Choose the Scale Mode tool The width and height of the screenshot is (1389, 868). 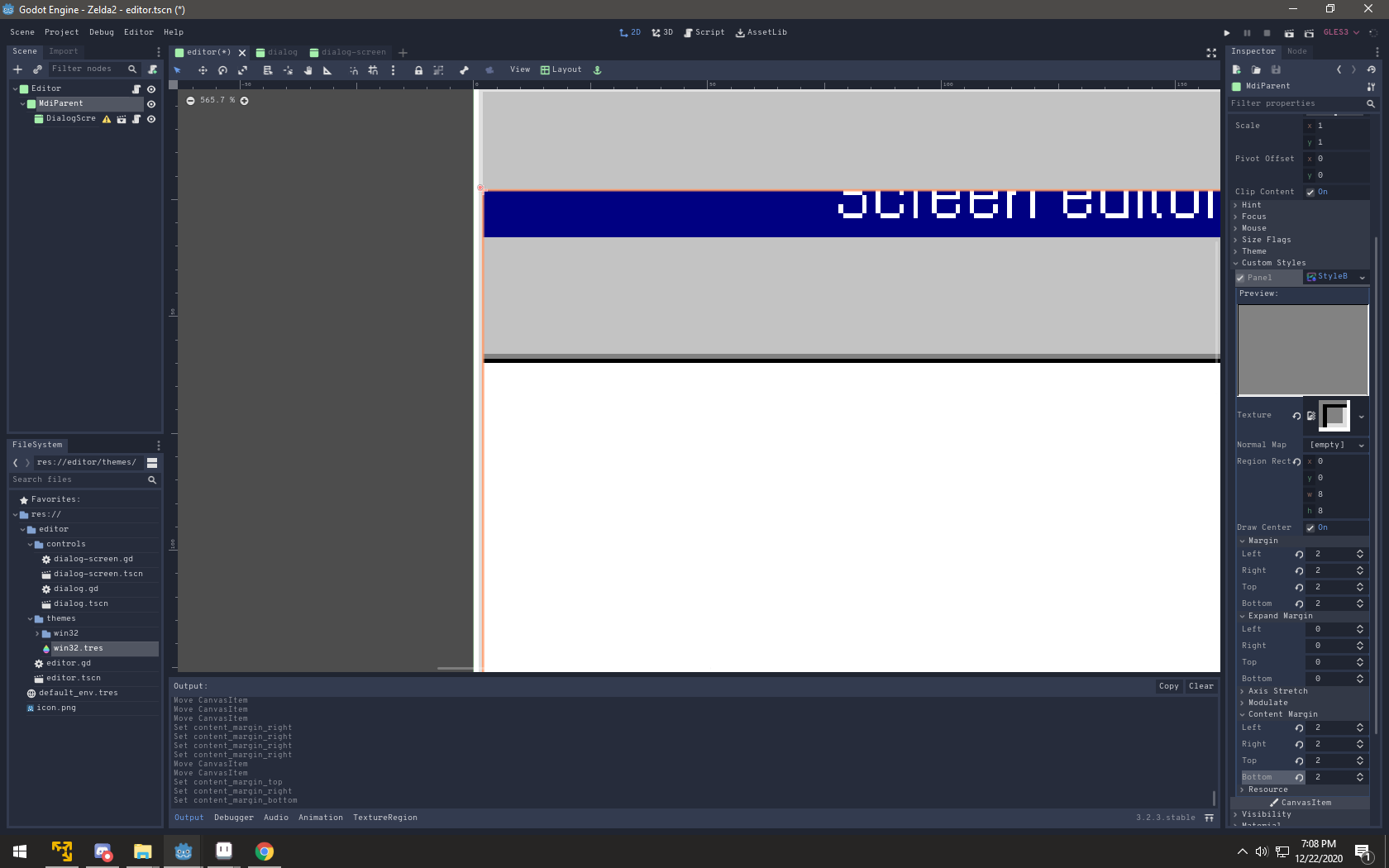tap(243, 69)
